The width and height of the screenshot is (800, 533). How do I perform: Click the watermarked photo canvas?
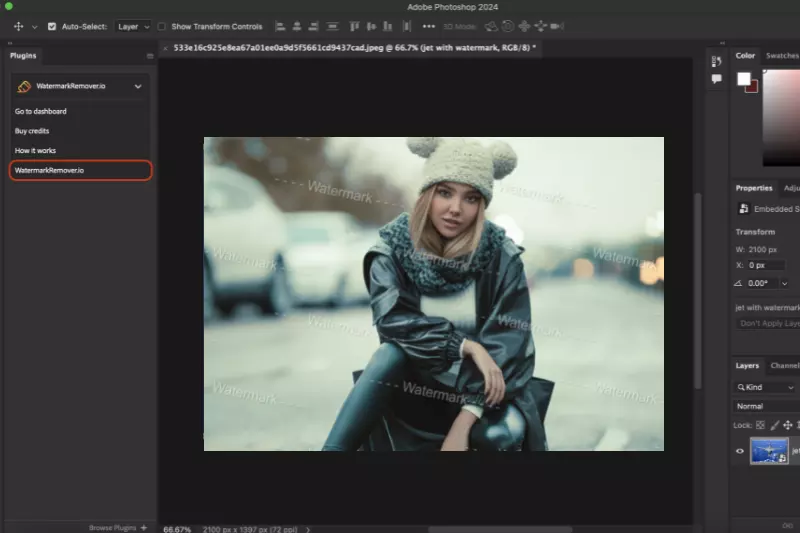pos(434,294)
